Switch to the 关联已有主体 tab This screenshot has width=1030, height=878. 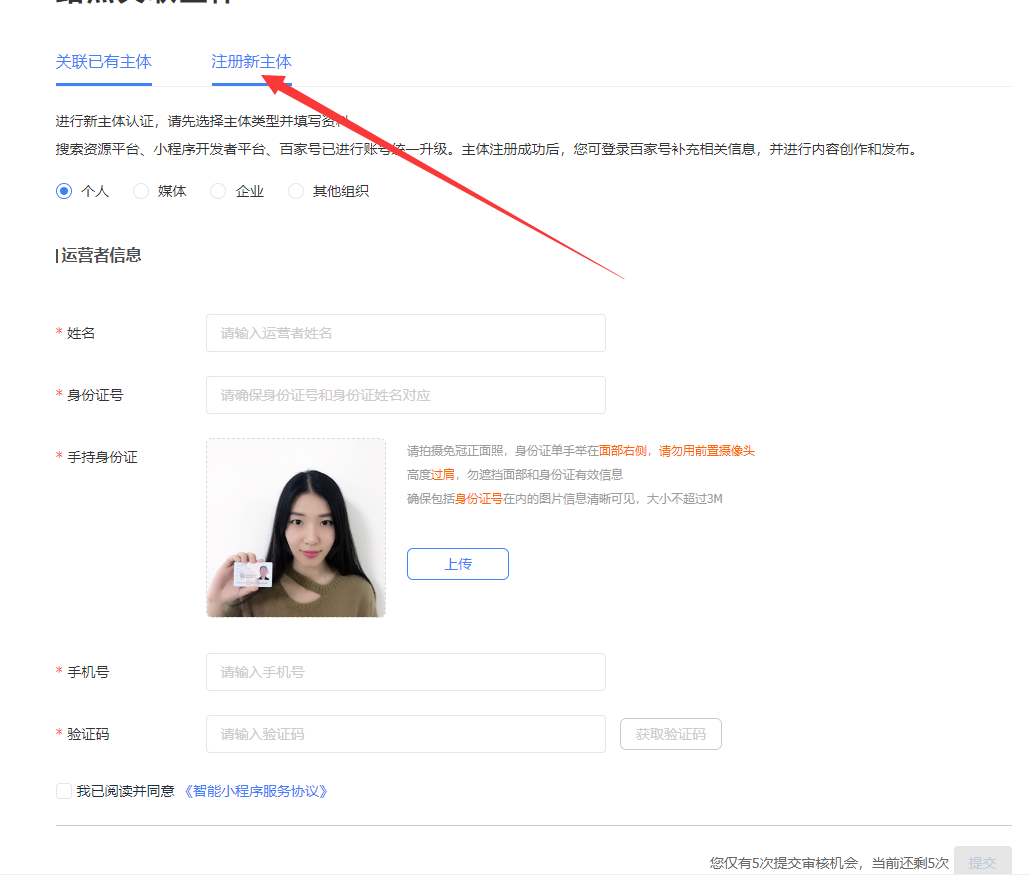point(104,62)
